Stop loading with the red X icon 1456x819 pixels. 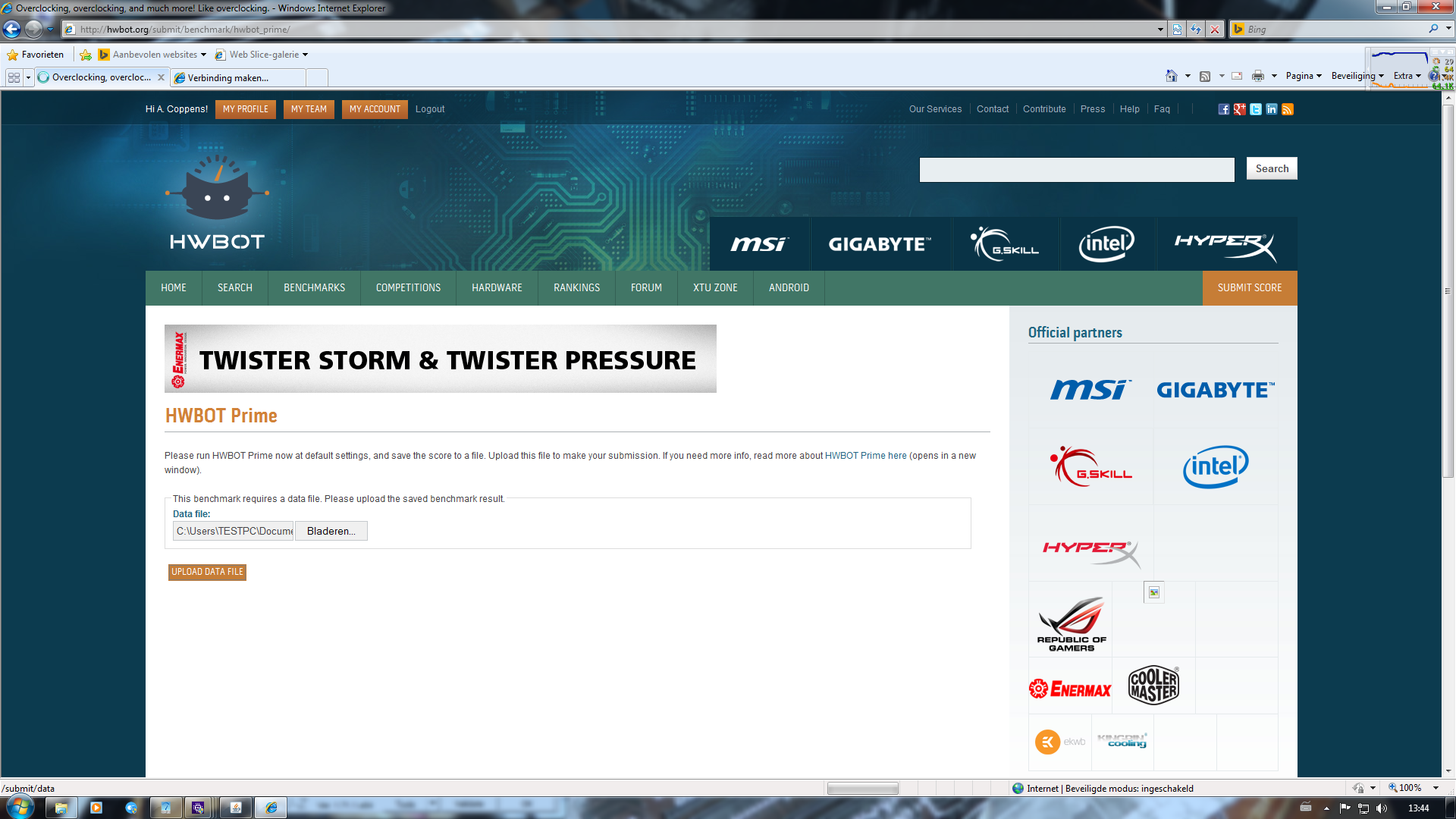[1215, 29]
